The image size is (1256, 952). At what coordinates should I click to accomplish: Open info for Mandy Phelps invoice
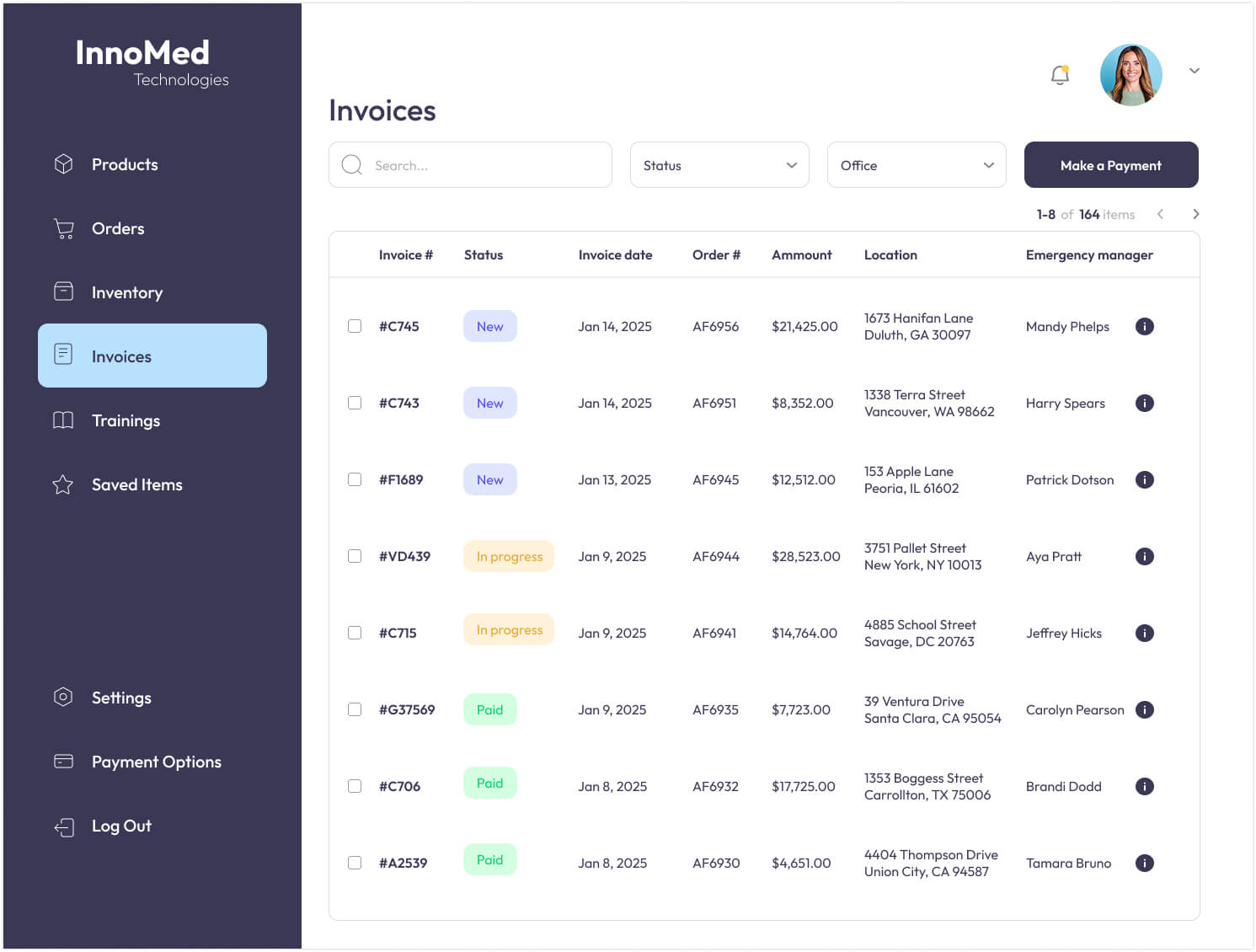coord(1144,327)
